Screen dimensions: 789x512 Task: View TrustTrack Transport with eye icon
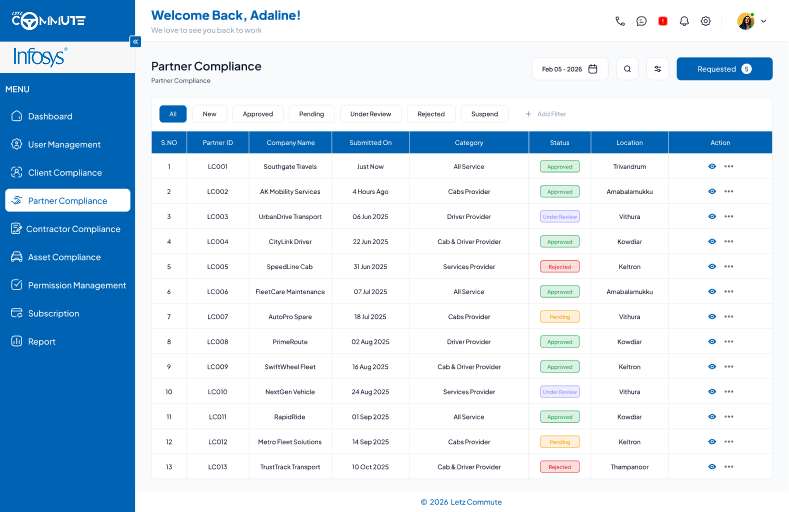(712, 467)
